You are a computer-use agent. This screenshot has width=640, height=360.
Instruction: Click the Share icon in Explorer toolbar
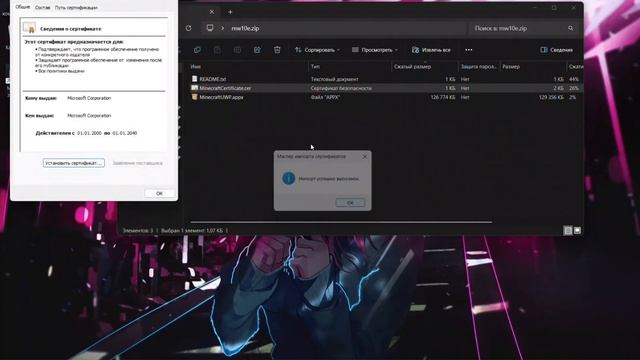pyautogui.click(x=257, y=50)
